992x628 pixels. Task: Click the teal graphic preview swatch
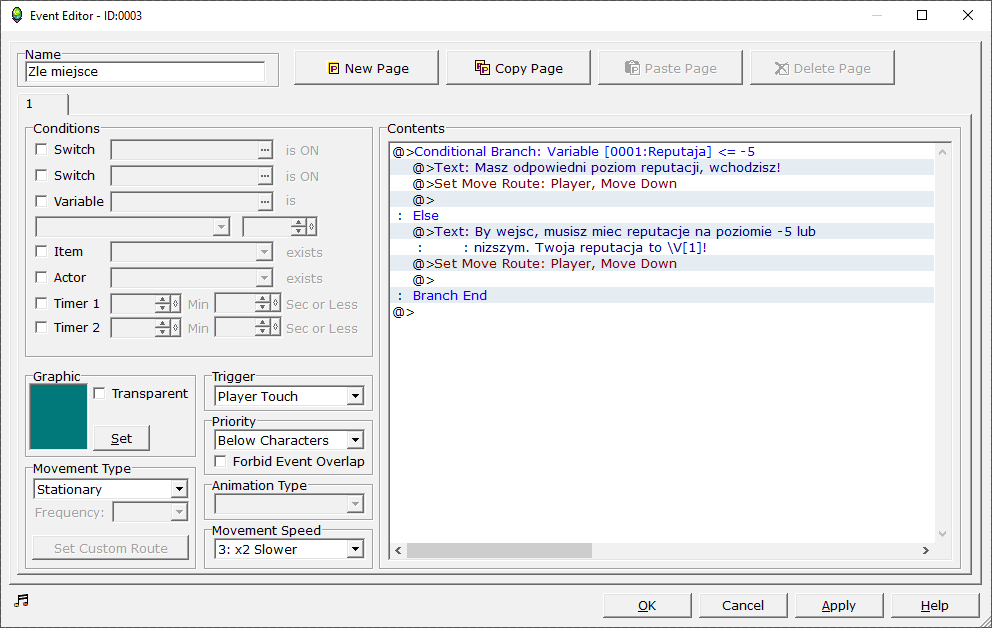(x=58, y=417)
